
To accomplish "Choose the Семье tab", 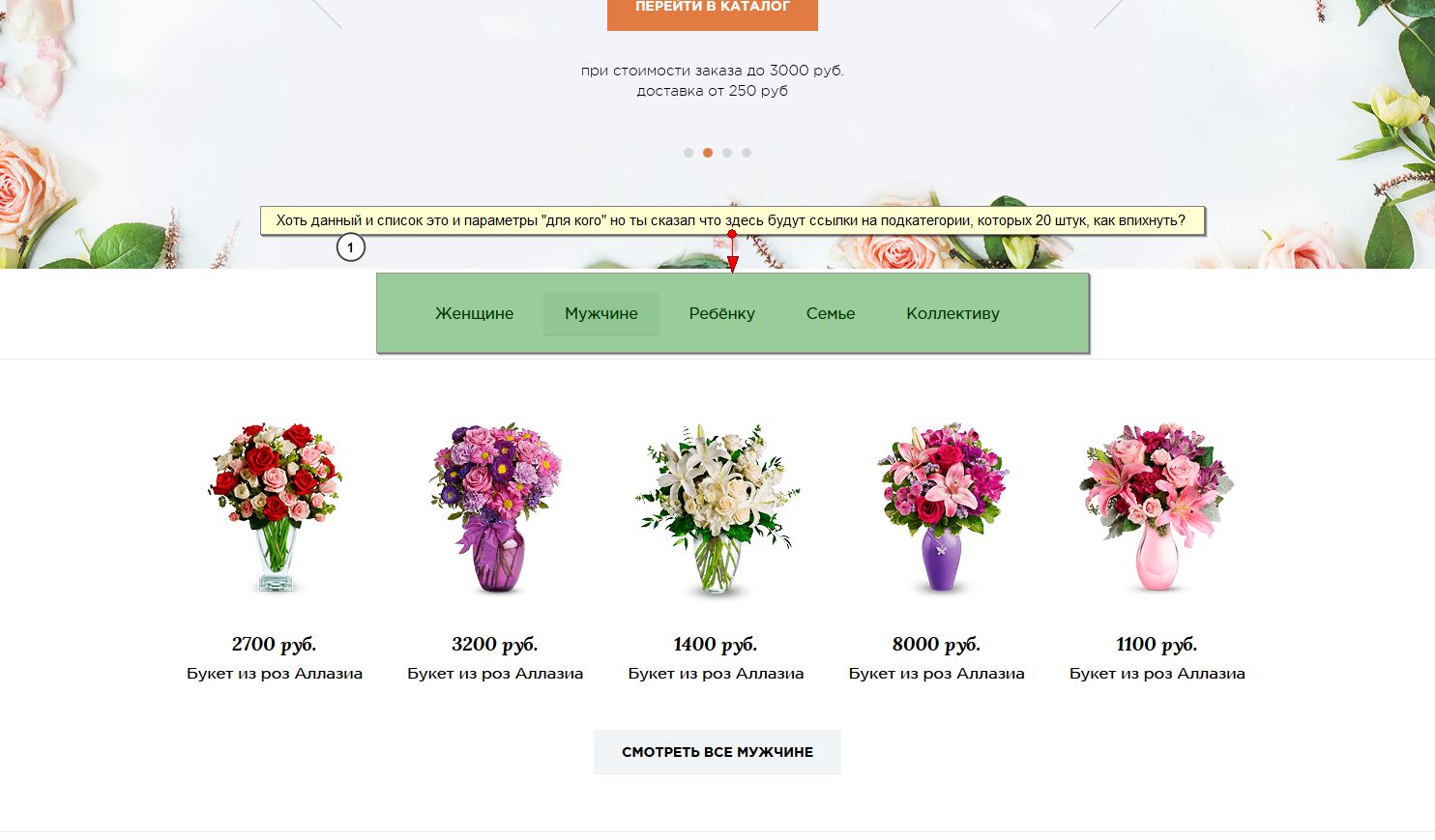I will [831, 313].
